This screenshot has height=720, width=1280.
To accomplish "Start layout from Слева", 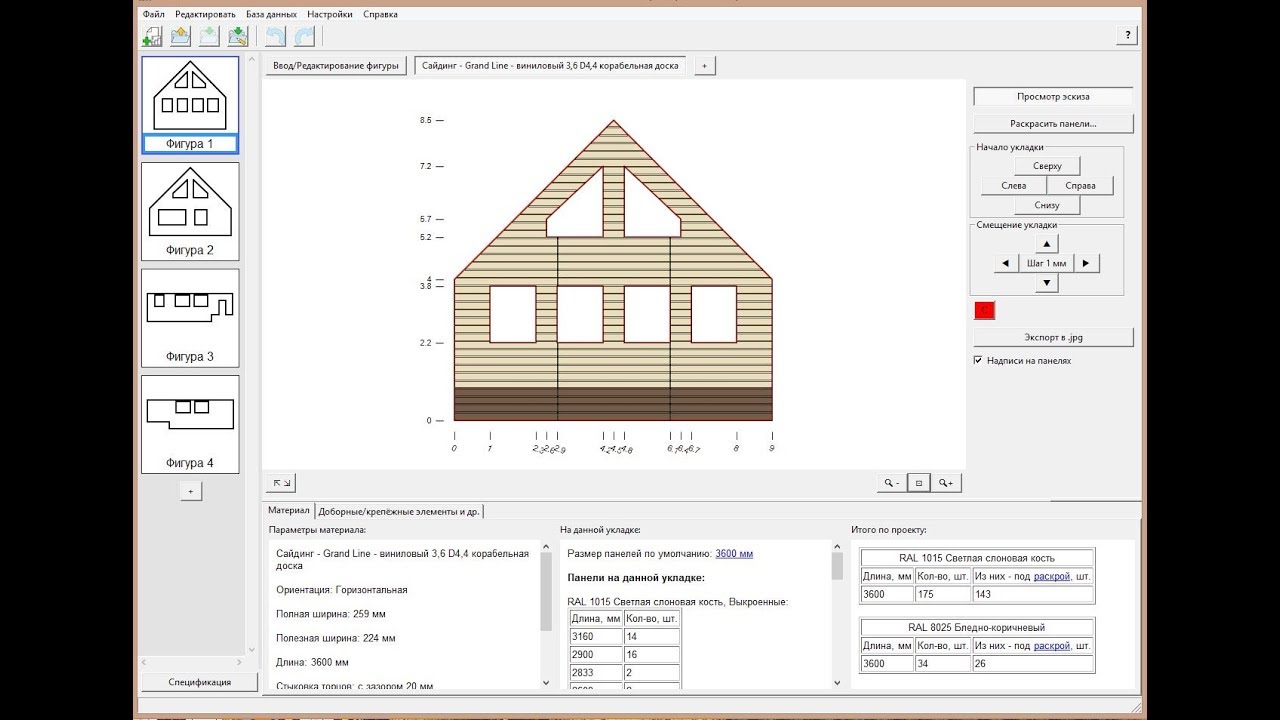I will 1013,186.
